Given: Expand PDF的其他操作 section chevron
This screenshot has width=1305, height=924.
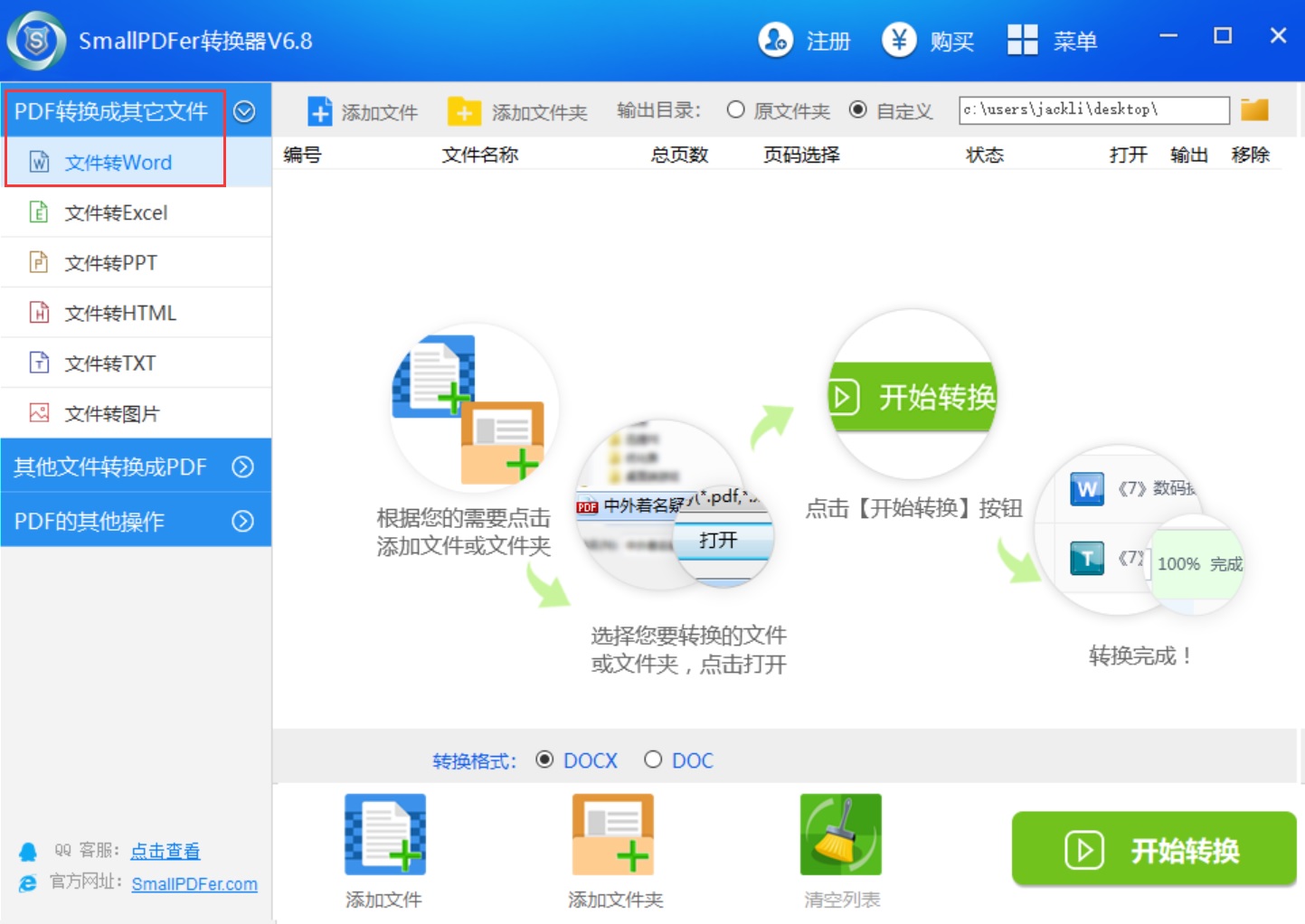Looking at the screenshot, I should (x=242, y=521).
